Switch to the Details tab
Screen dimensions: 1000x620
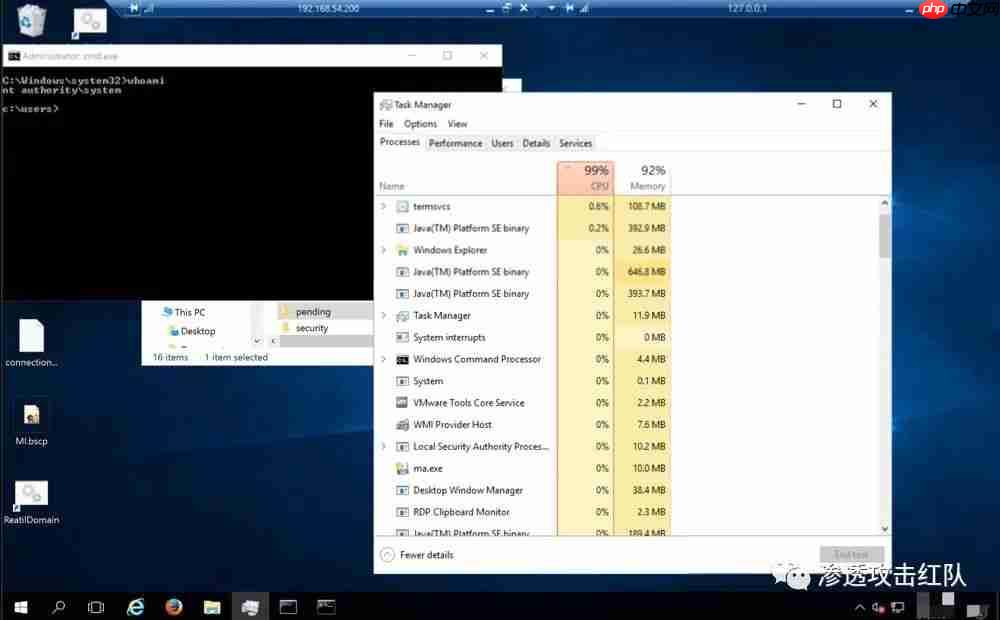[536, 144]
